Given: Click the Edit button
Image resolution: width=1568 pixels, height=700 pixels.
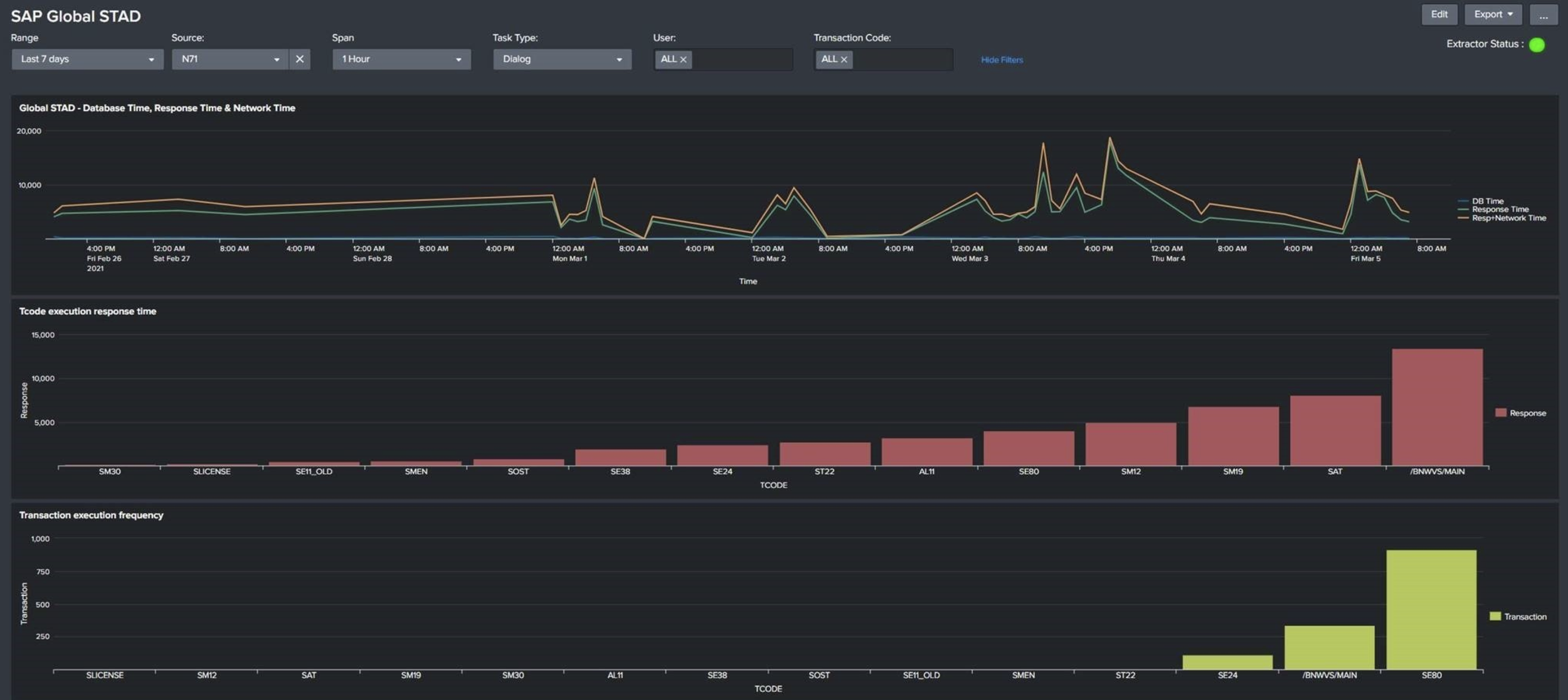Looking at the screenshot, I should click(1439, 15).
